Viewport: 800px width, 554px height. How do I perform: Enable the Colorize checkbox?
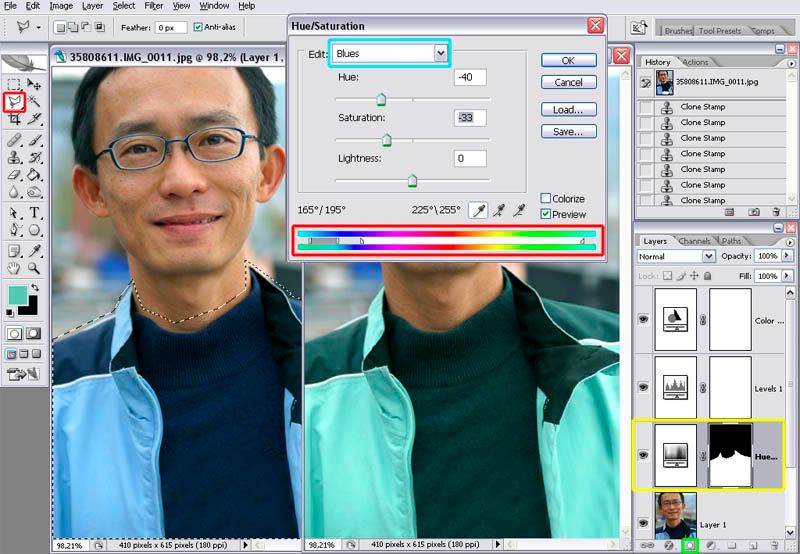[x=546, y=198]
